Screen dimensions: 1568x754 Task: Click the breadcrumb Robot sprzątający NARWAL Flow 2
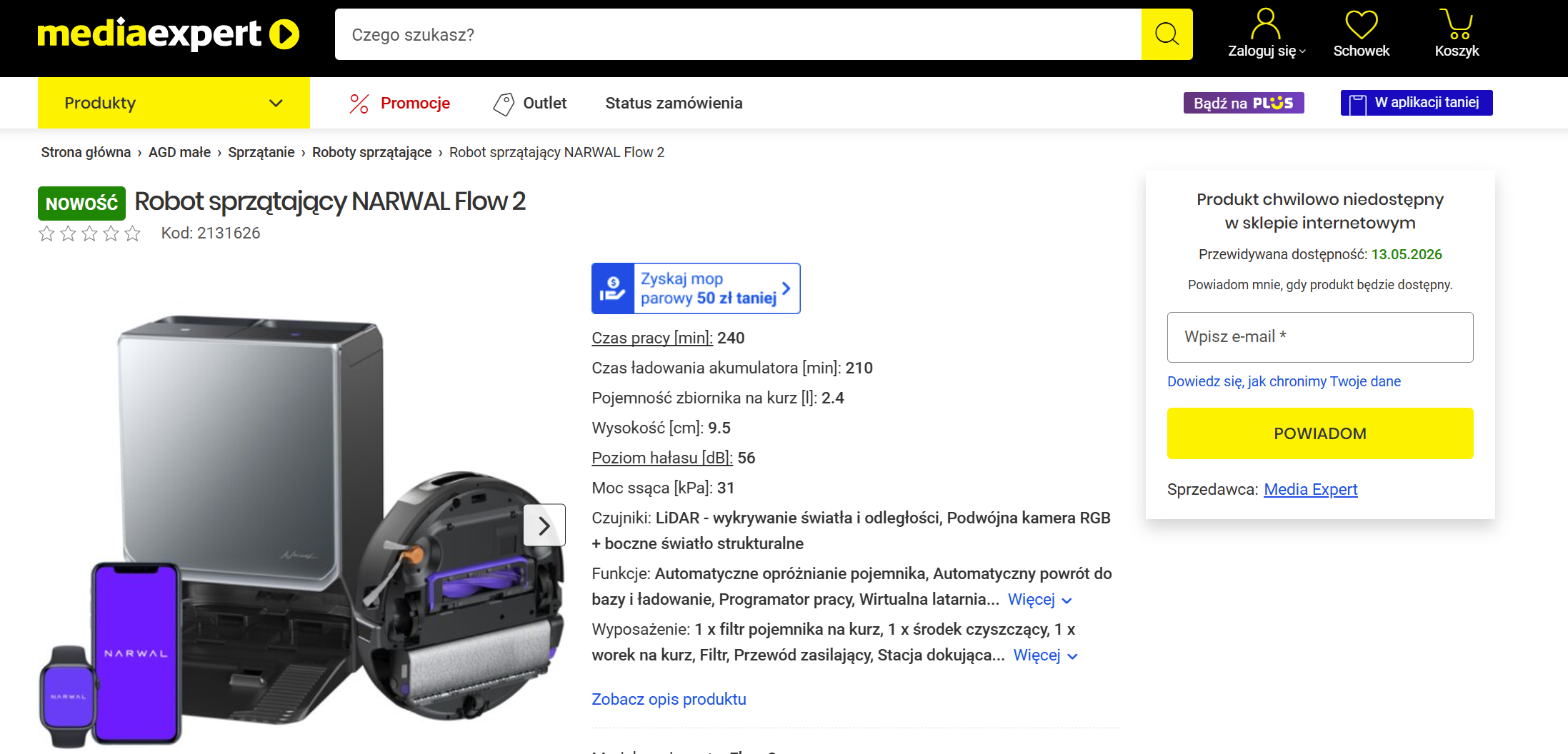[556, 152]
